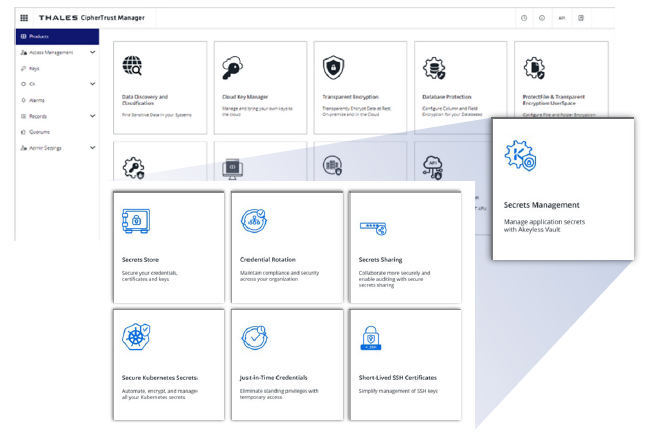650x441 pixels.
Task: Click the Transparent Encryption shield icon
Action: (x=333, y=67)
